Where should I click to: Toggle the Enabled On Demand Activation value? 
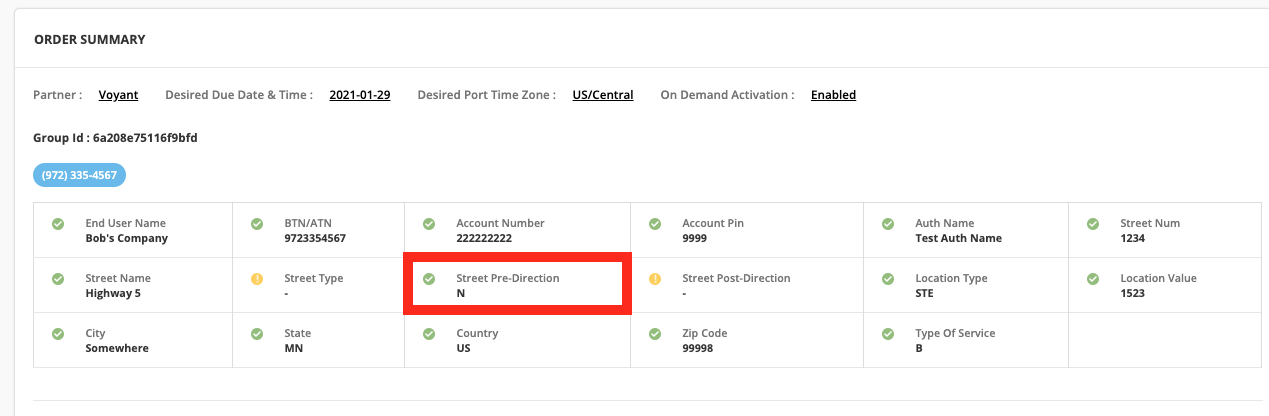[833, 95]
